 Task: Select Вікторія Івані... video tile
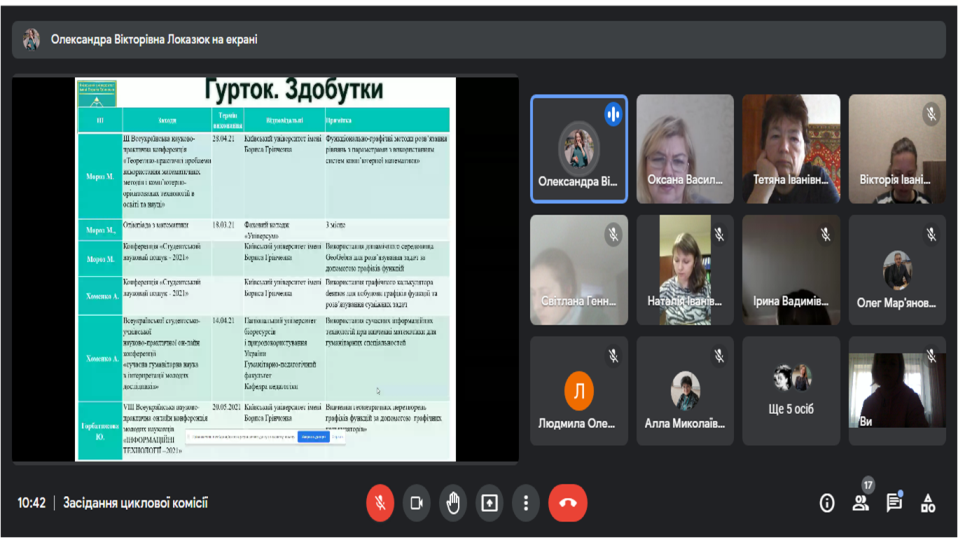coord(897,148)
